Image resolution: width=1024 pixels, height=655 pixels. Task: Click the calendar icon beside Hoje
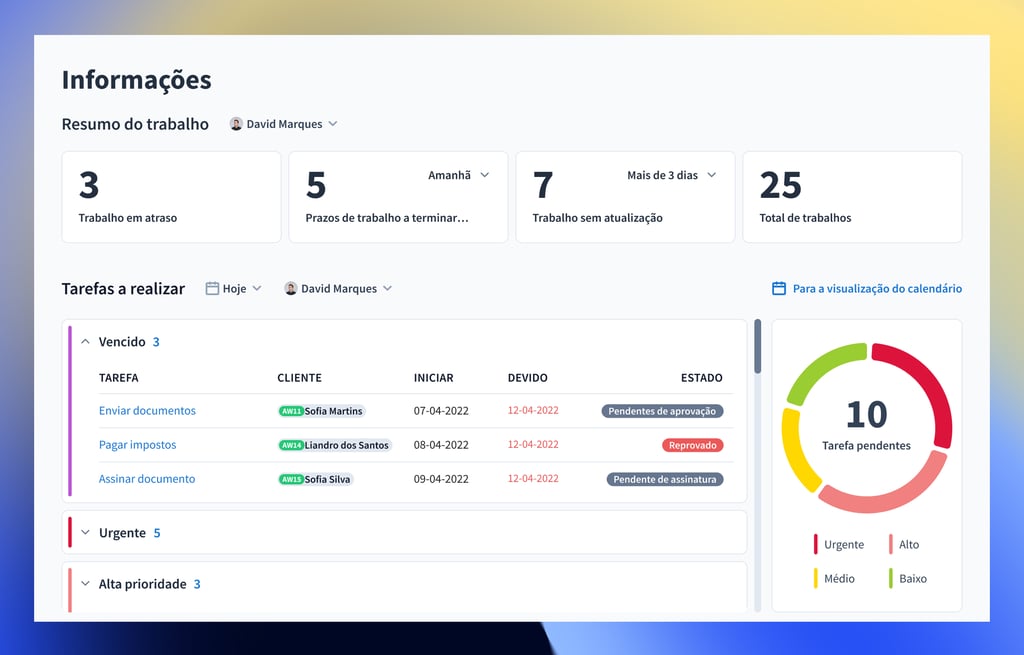212,288
